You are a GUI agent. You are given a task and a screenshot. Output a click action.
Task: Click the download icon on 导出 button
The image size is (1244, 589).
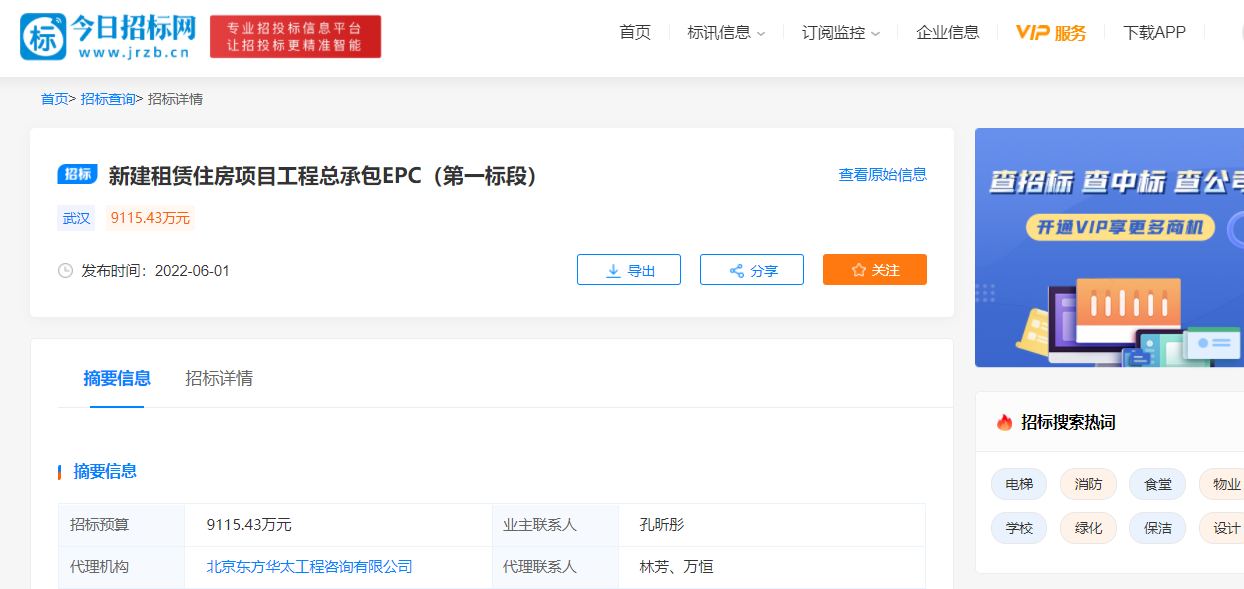coord(613,269)
